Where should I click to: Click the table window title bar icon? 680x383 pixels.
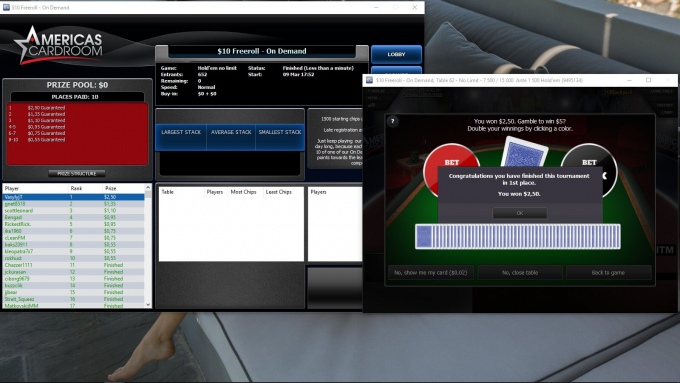coord(369,80)
